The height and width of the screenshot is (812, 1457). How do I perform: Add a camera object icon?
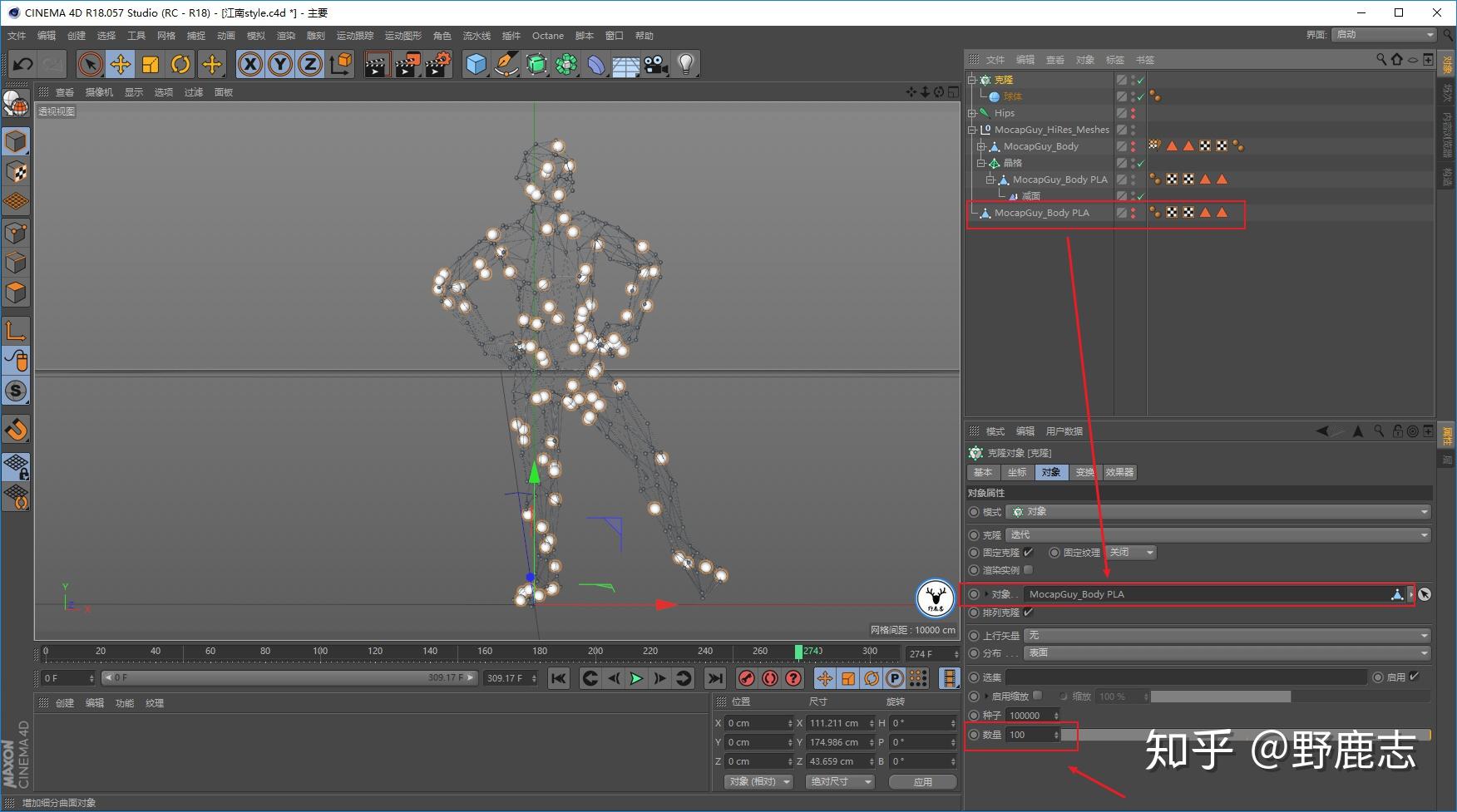pos(656,64)
